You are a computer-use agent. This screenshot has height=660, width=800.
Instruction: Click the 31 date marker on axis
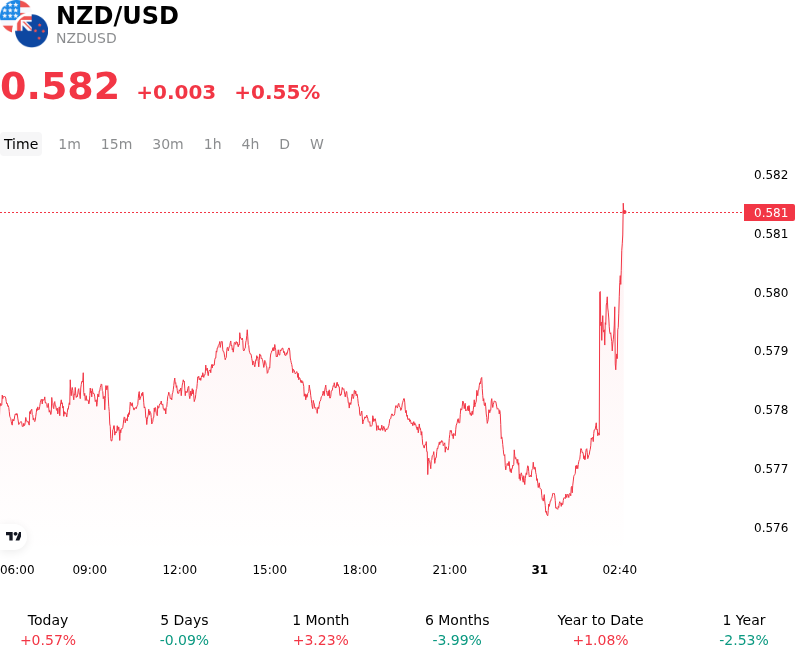(x=539, y=570)
